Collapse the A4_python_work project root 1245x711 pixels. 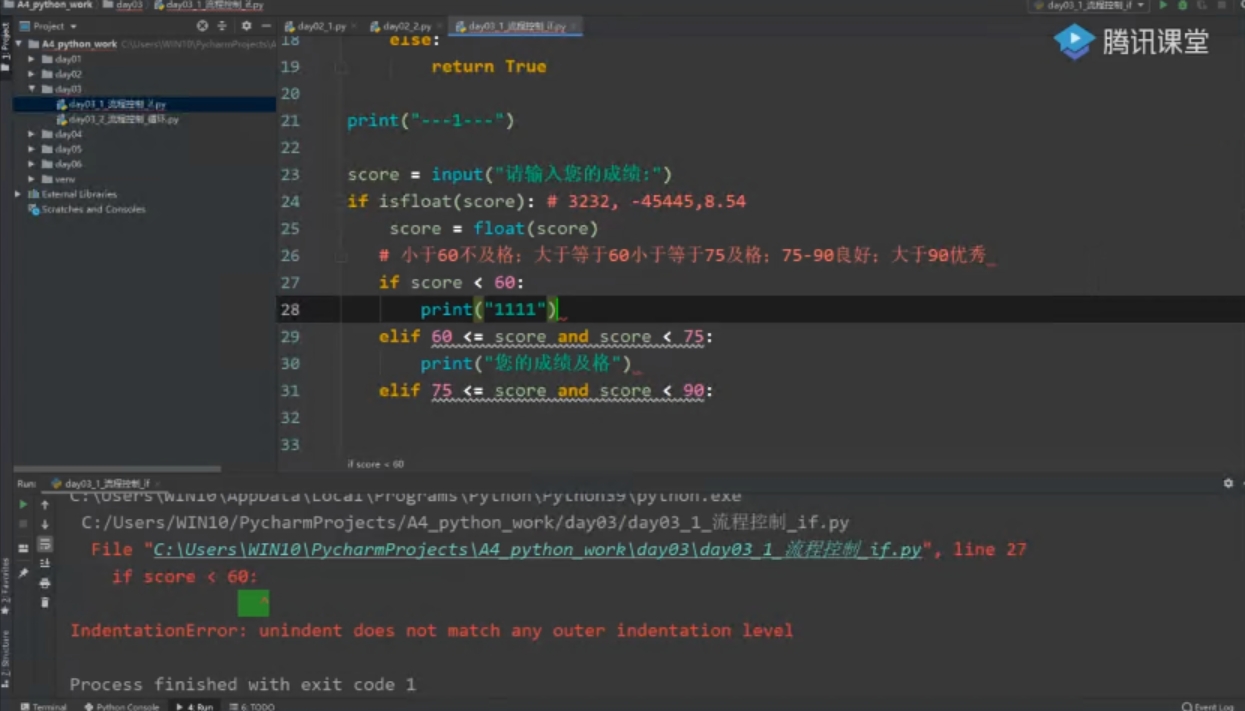pos(19,44)
